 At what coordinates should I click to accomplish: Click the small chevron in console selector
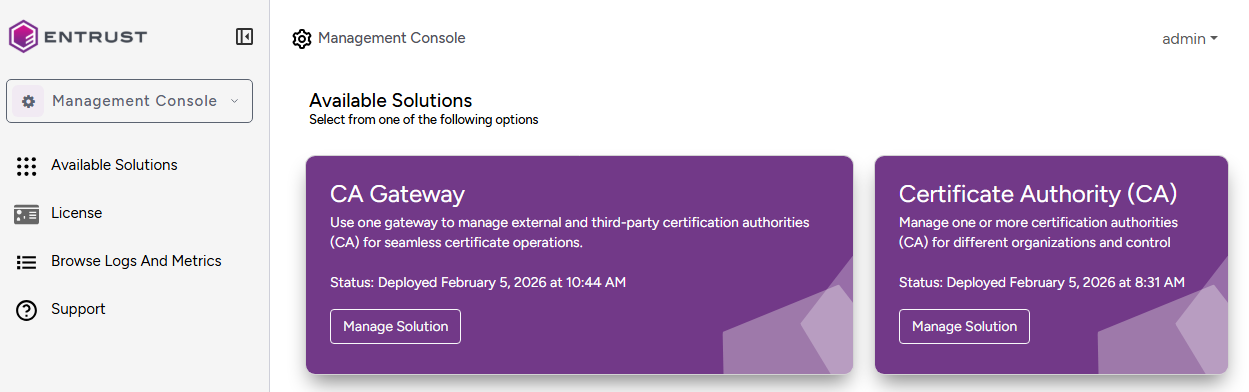coord(234,101)
